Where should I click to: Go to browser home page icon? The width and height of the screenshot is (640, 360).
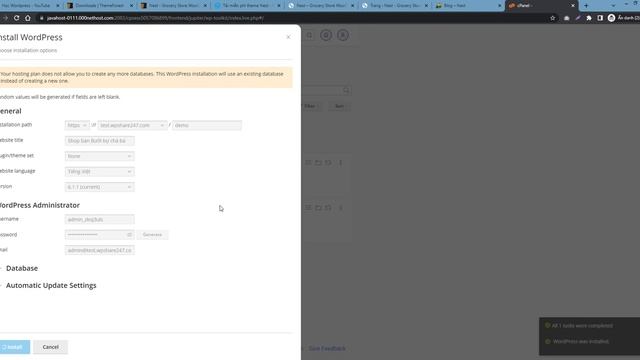tap(28, 18)
